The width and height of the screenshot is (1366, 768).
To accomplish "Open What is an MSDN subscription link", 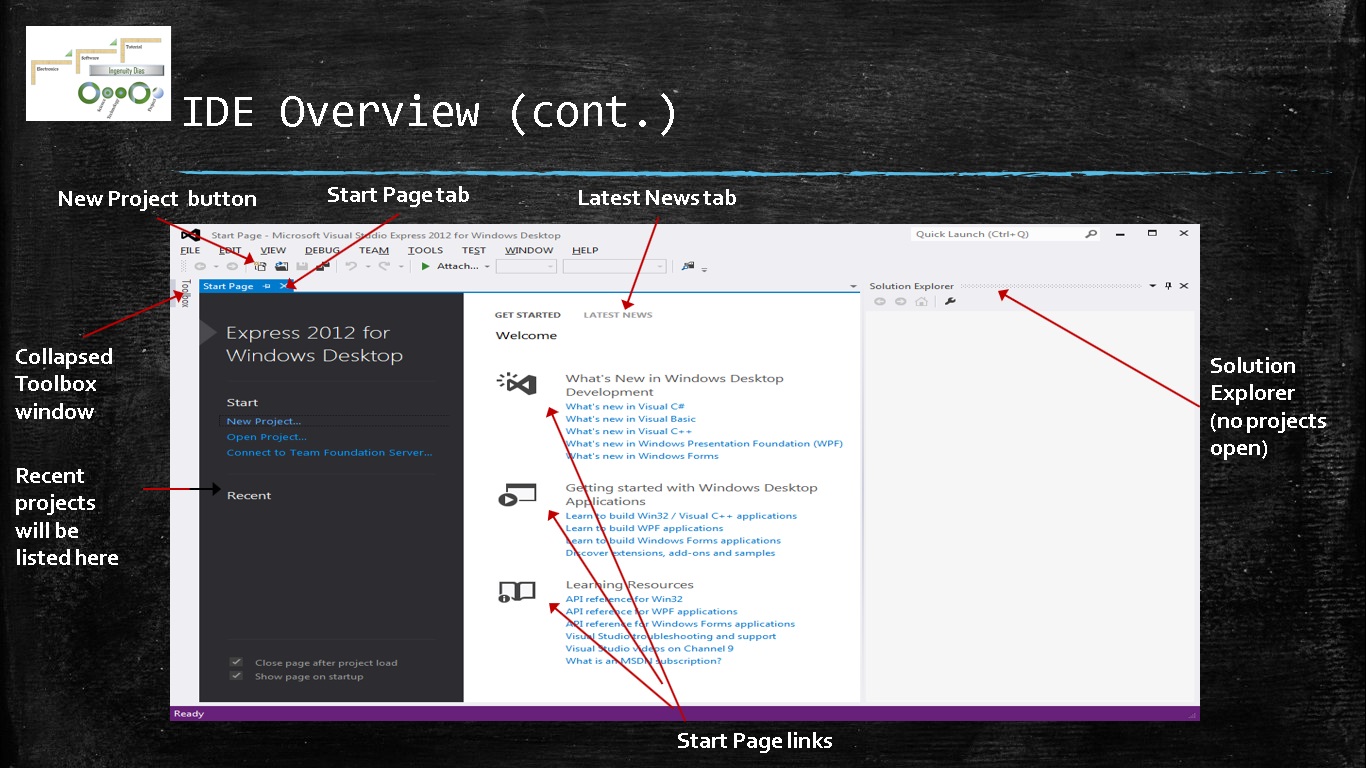I will [x=643, y=661].
